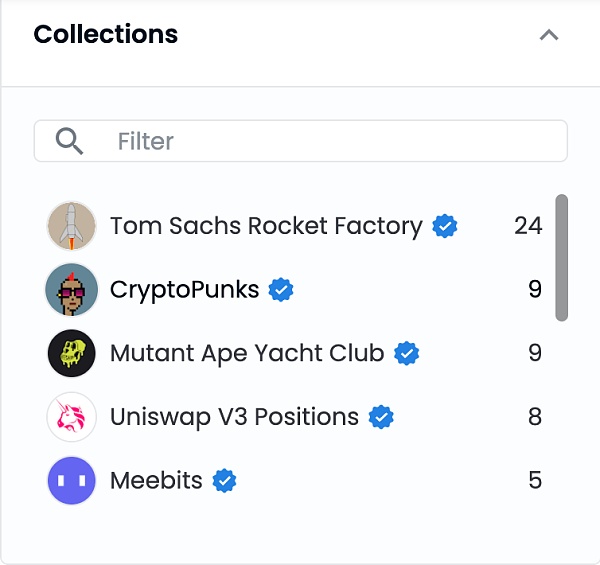The image size is (600, 565).
Task: Click the magnifying glass search icon
Action: pyautogui.click(x=70, y=142)
